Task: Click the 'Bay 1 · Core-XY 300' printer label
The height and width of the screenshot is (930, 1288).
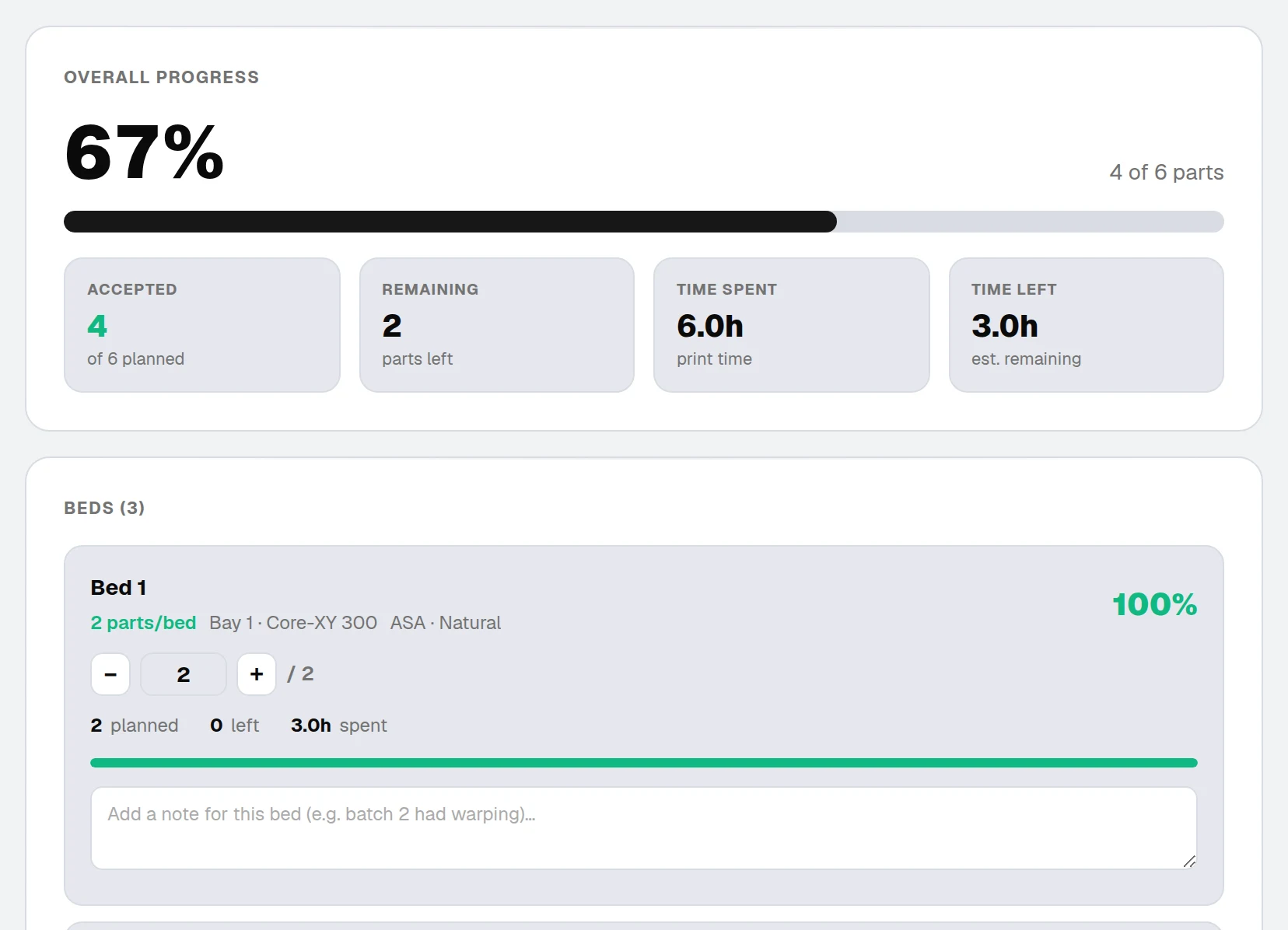Action: [293, 623]
